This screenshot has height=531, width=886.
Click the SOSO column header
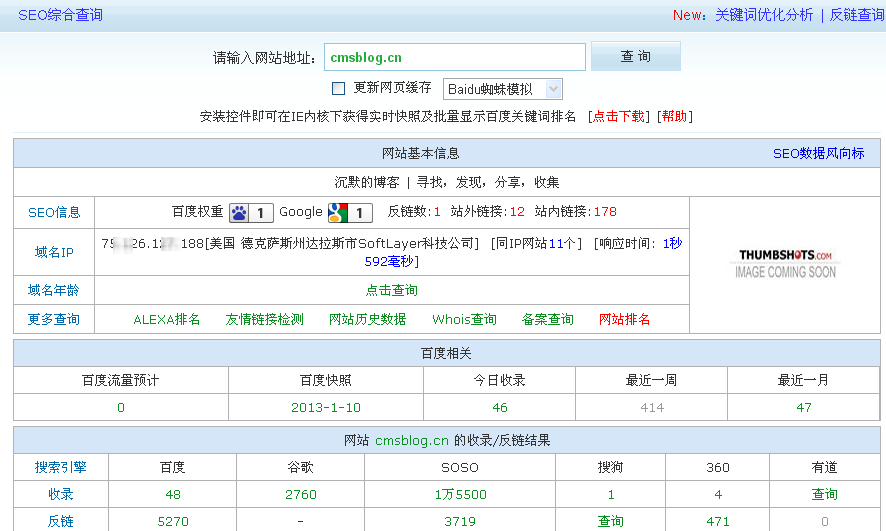[x=460, y=468]
